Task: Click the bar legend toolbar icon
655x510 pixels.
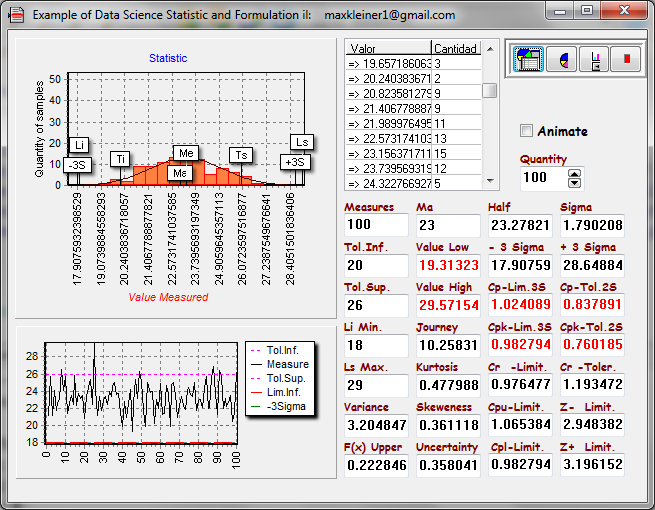Action: tap(595, 60)
